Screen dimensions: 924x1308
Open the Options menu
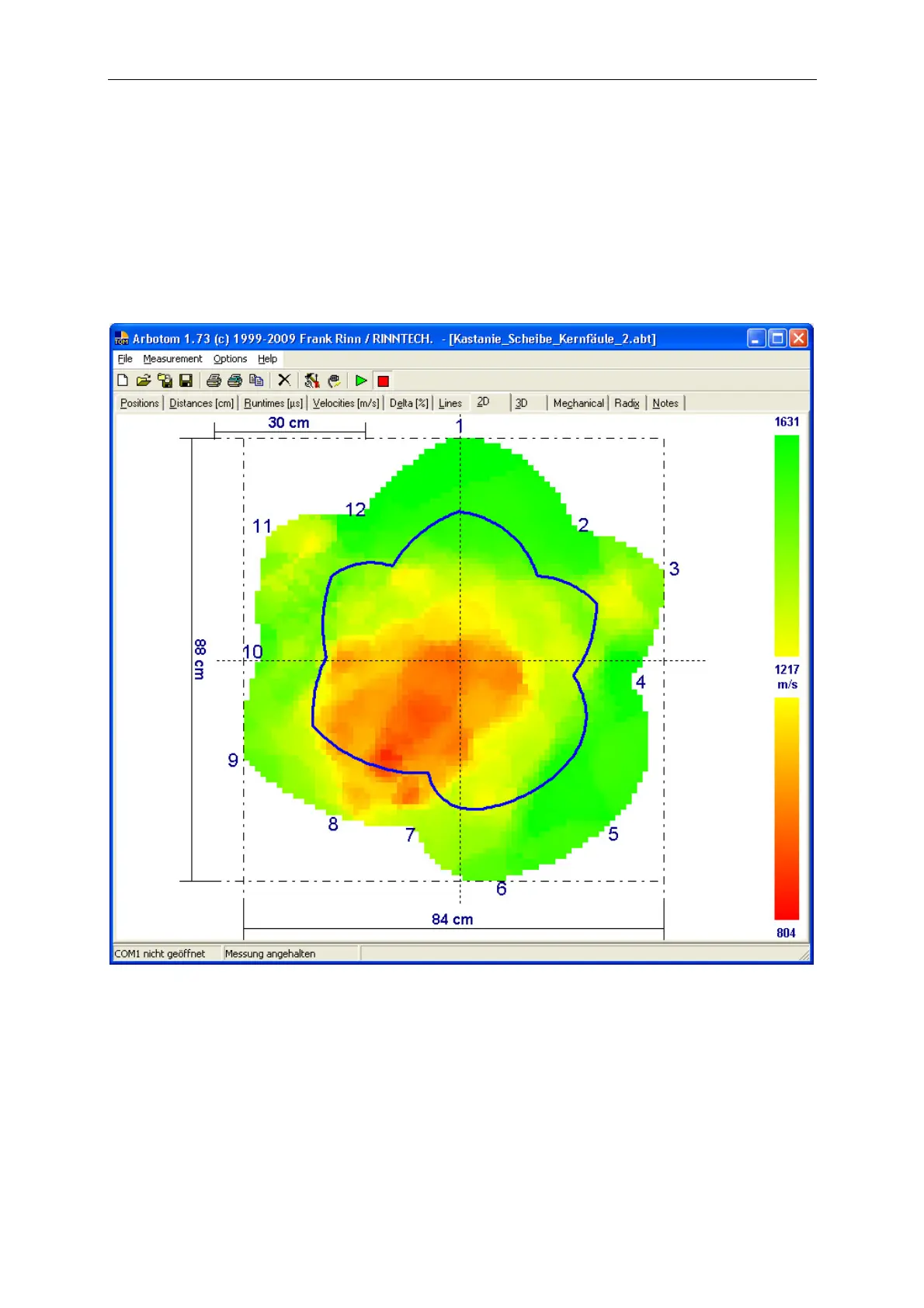point(230,359)
